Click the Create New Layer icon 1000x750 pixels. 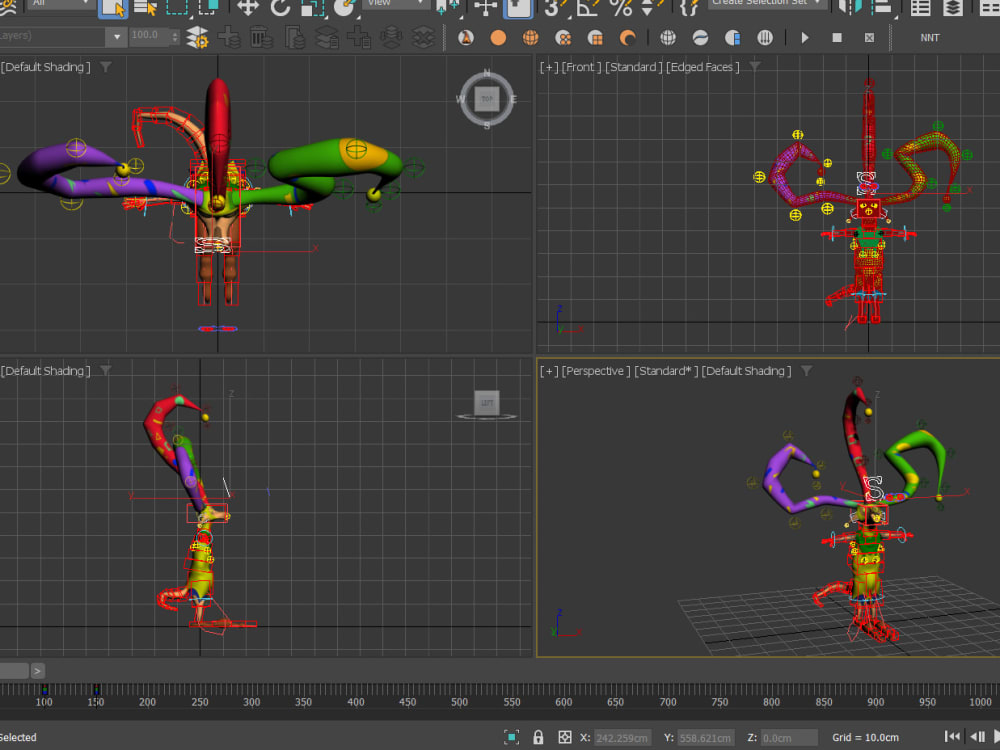(x=228, y=37)
